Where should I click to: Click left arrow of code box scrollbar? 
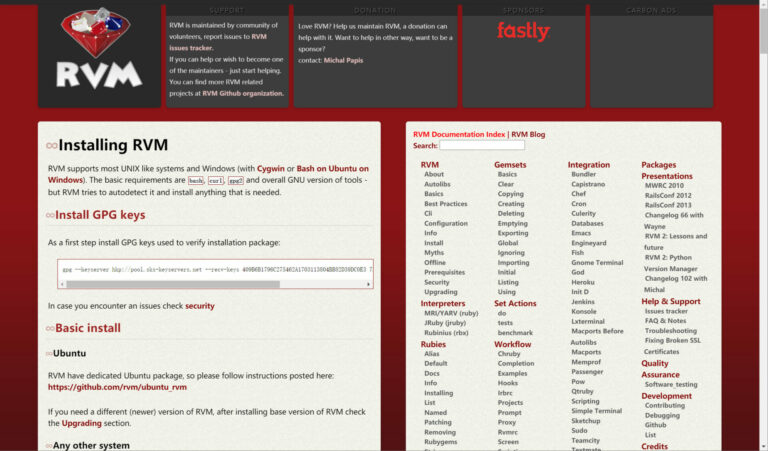(62, 284)
